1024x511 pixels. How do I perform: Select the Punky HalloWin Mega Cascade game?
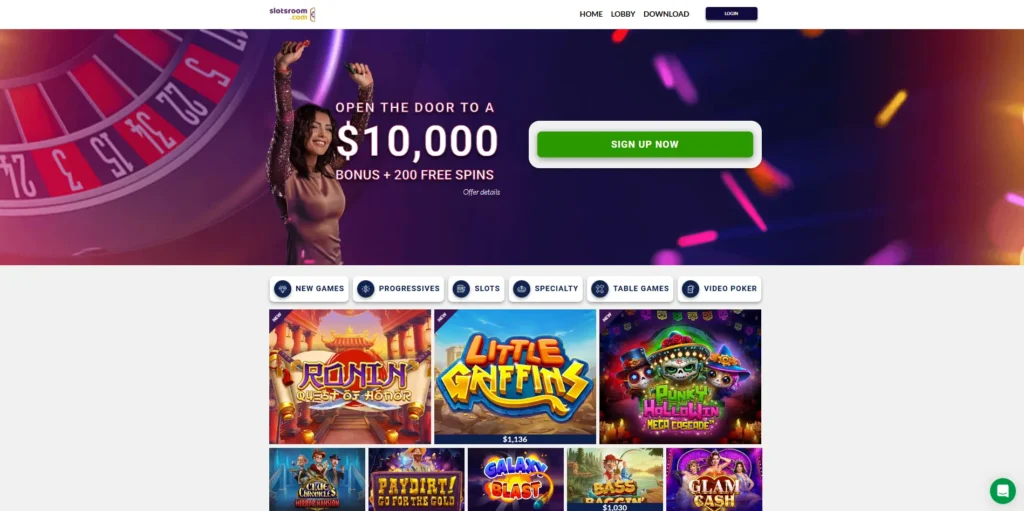(680, 376)
